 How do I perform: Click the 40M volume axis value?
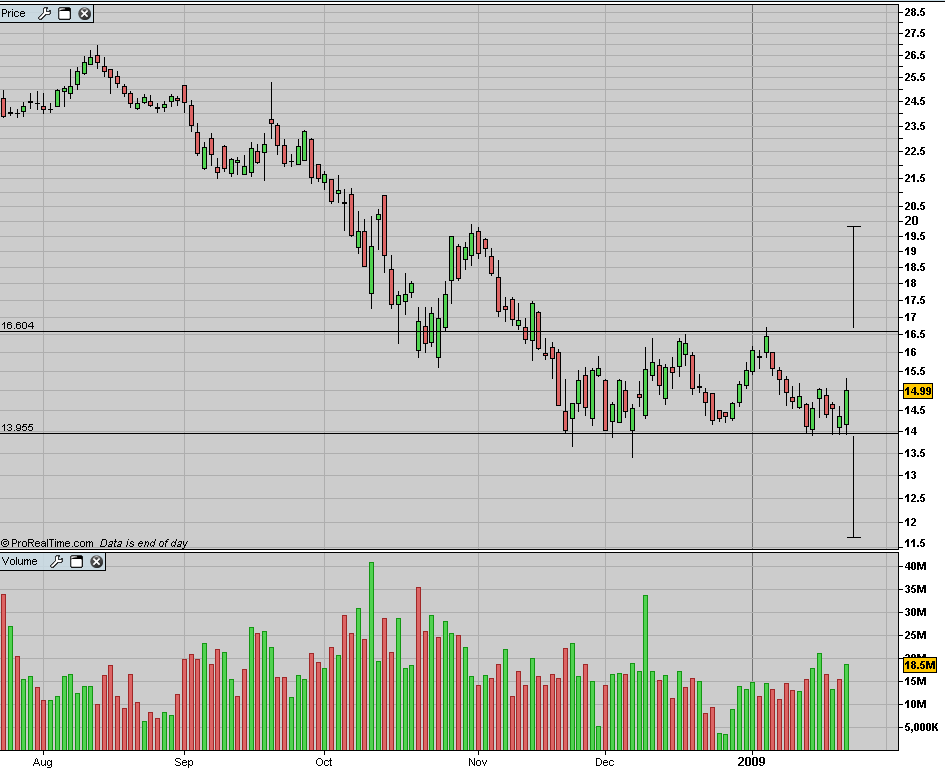[x=915, y=566]
